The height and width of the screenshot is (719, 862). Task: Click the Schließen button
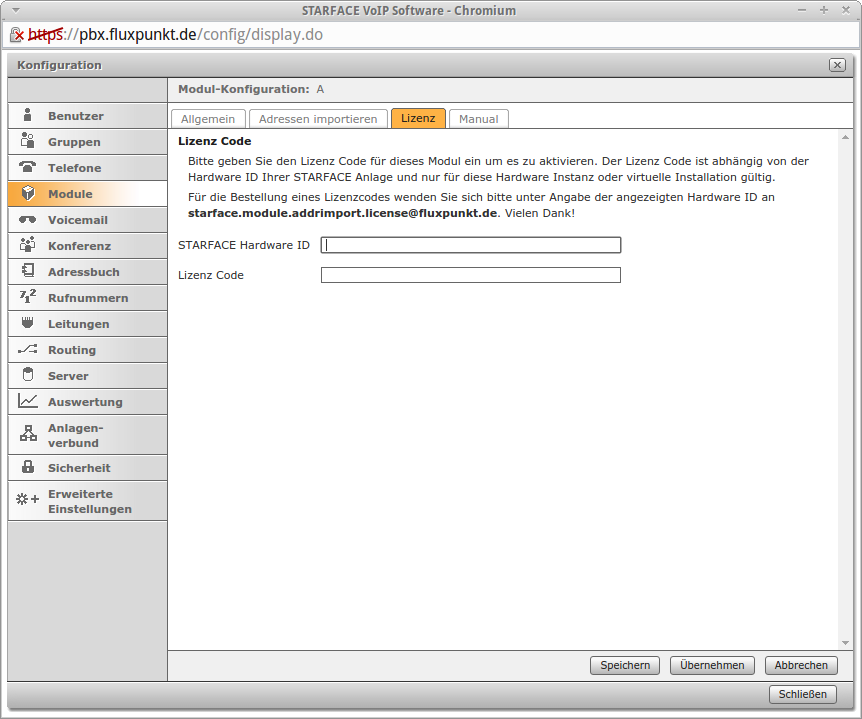pyautogui.click(x=802, y=694)
